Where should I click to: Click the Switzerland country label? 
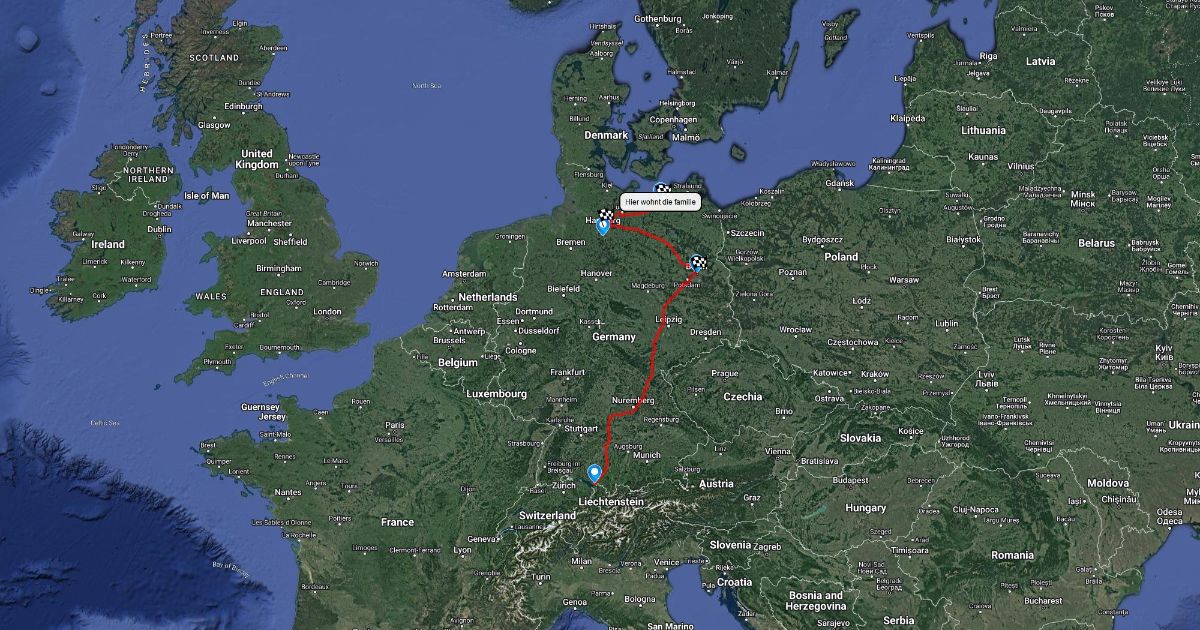pyautogui.click(x=547, y=515)
